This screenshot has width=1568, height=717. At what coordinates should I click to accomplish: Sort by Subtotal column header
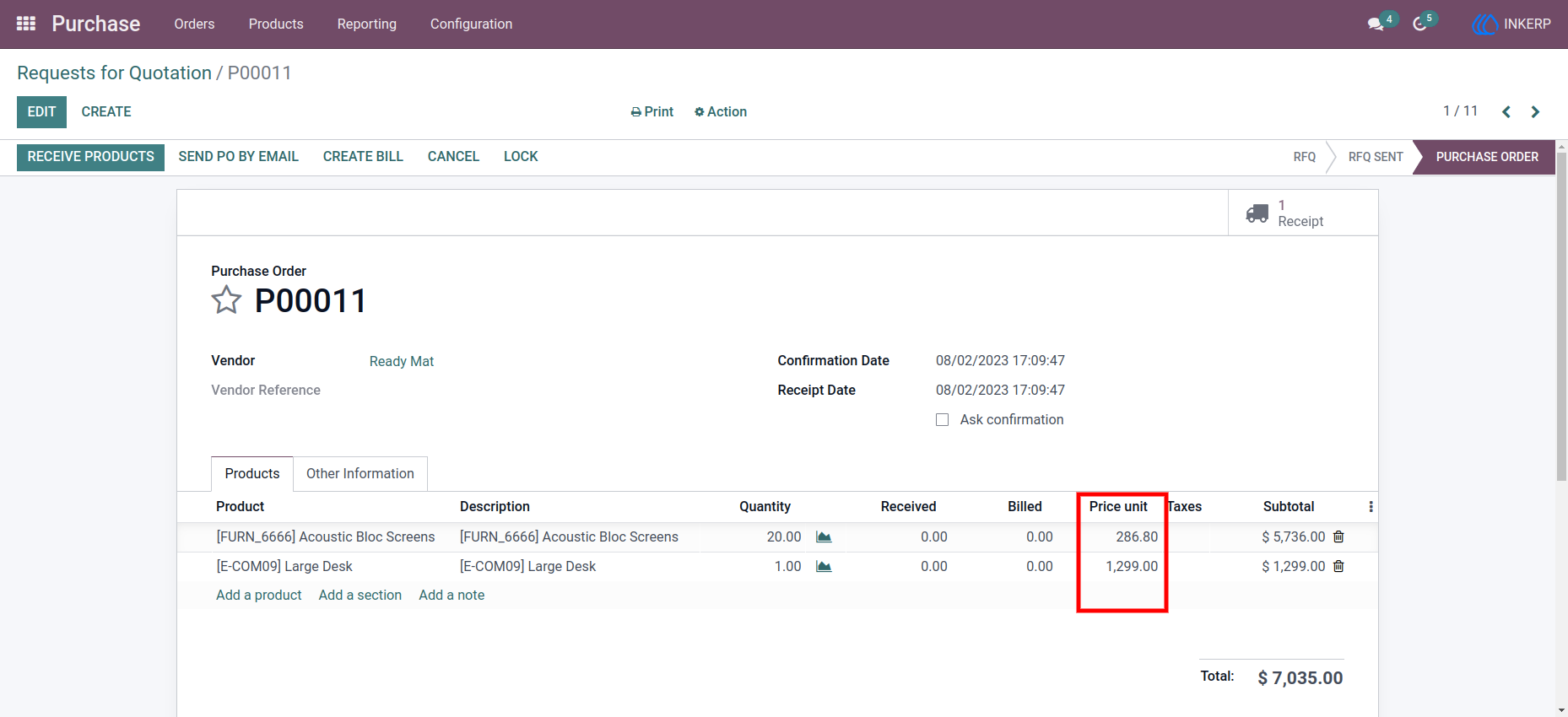click(1289, 507)
